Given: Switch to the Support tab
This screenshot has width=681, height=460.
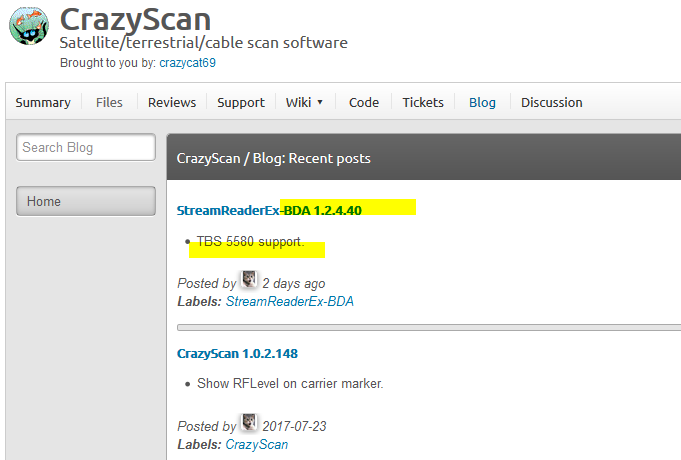Looking at the screenshot, I should point(241,102).
